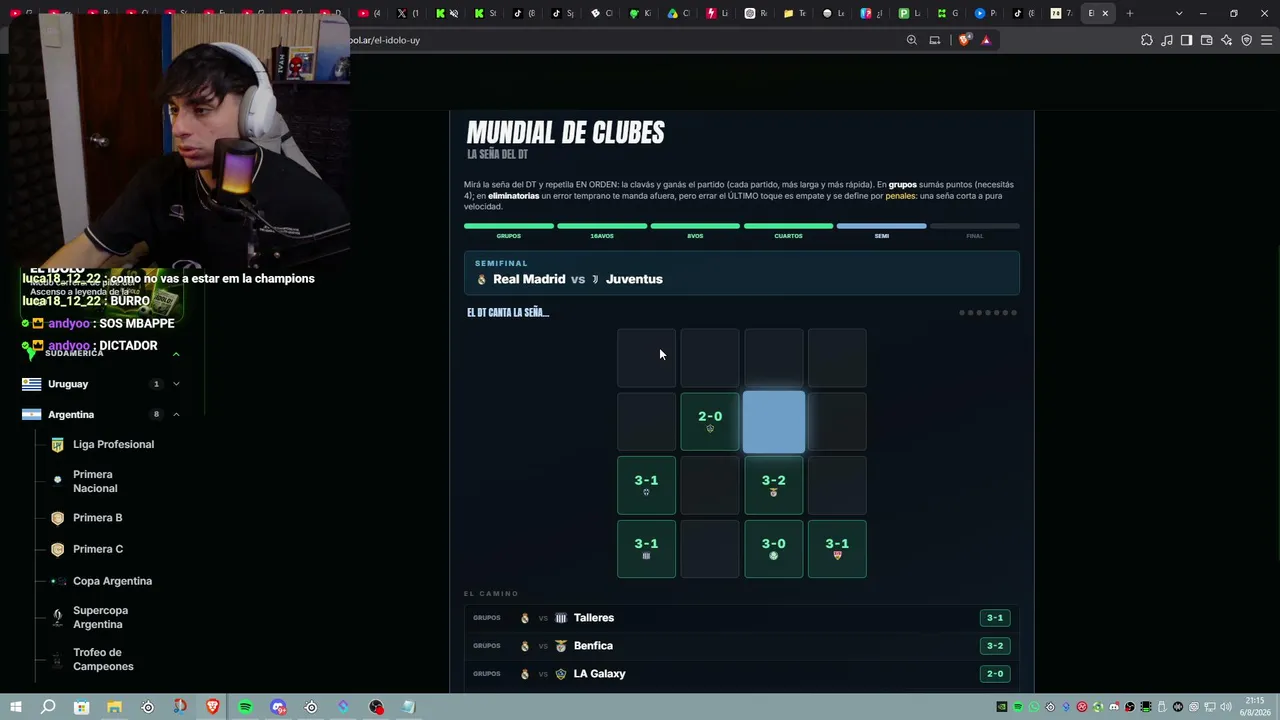Open Windows taskbar search
The width and height of the screenshot is (1280, 720).
coord(48,707)
